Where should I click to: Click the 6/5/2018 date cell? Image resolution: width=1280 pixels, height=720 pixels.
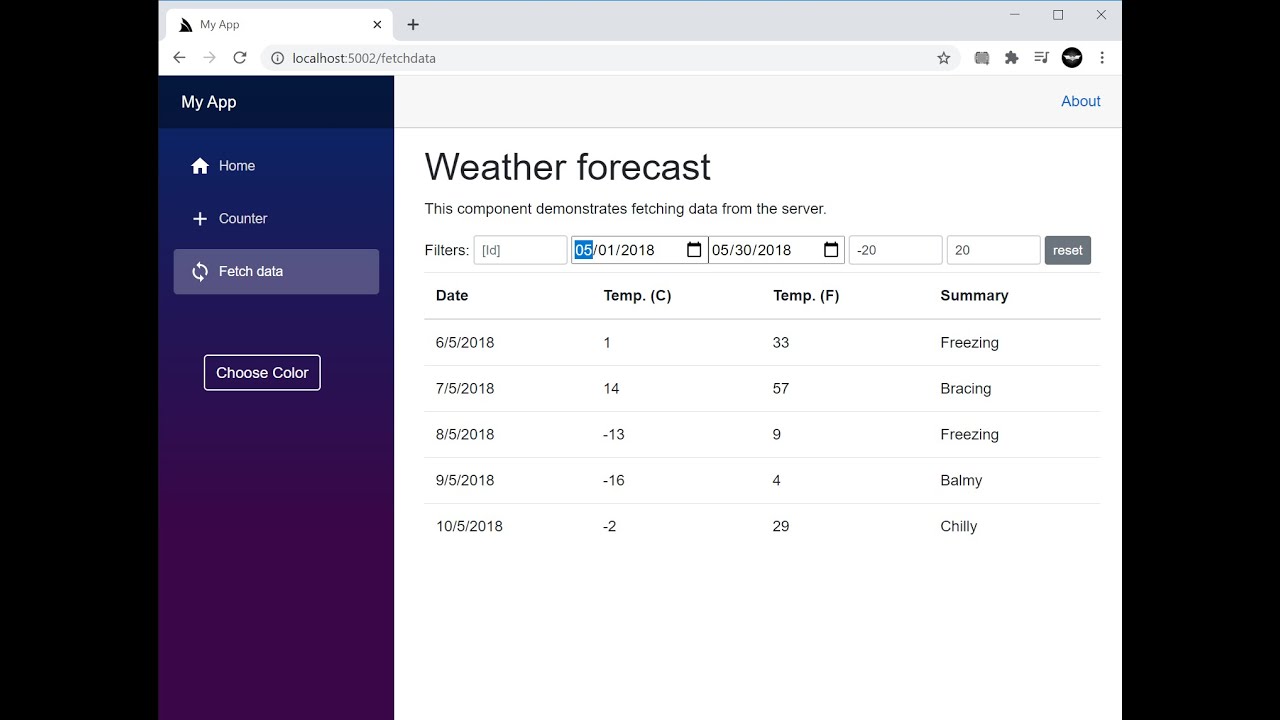pos(465,343)
